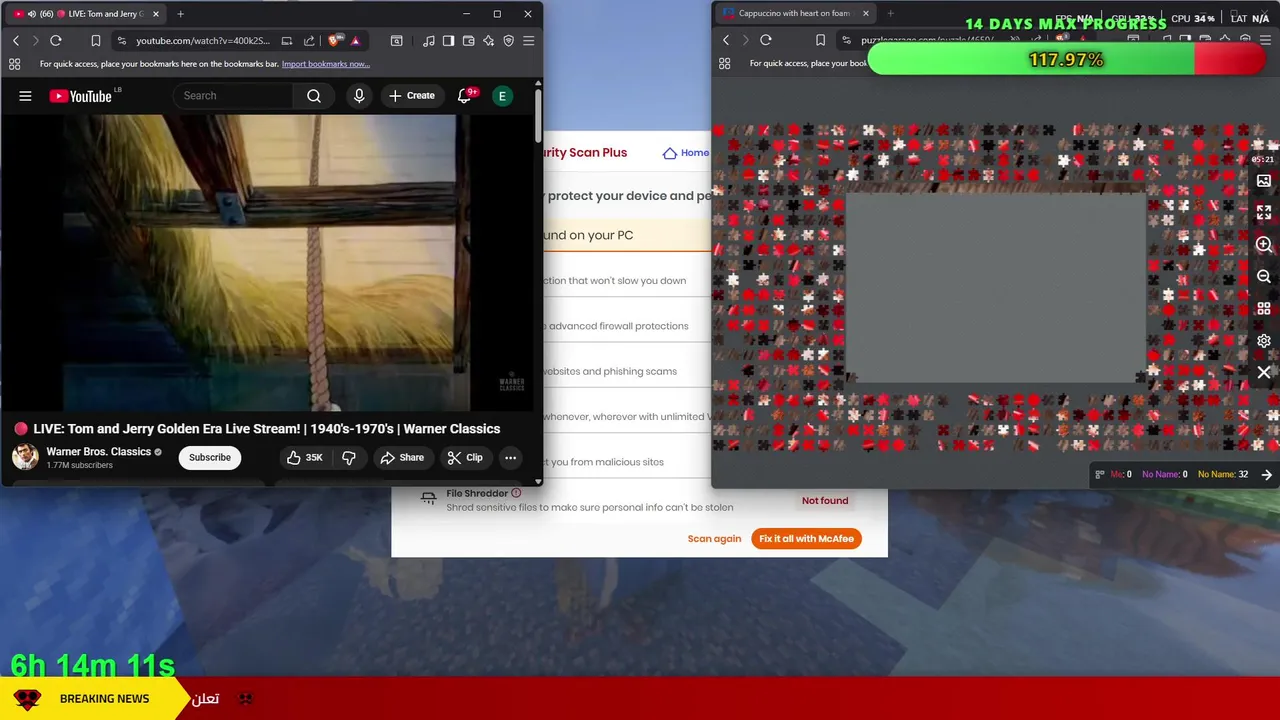Screen dimensions: 1280x720
Task: Open the Brave music playlist icon
Action: tap(429, 41)
